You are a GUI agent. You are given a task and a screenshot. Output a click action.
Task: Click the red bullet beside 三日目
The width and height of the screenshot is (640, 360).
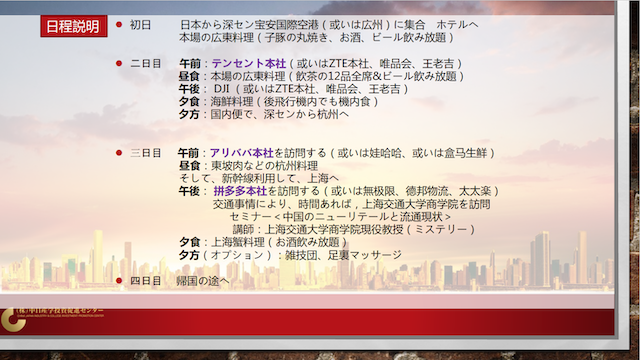pos(119,153)
